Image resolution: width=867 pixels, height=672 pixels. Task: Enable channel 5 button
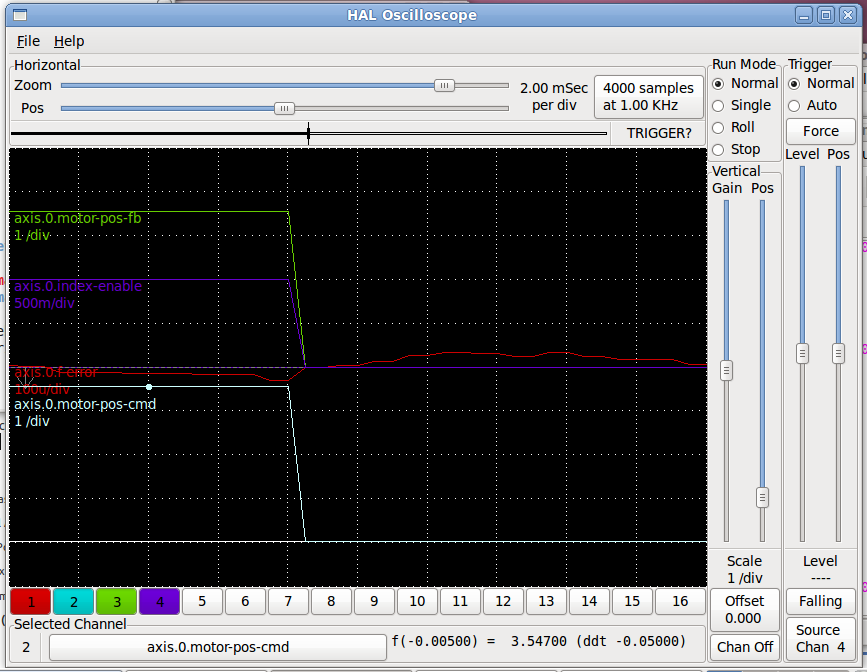pyautogui.click(x=202, y=602)
